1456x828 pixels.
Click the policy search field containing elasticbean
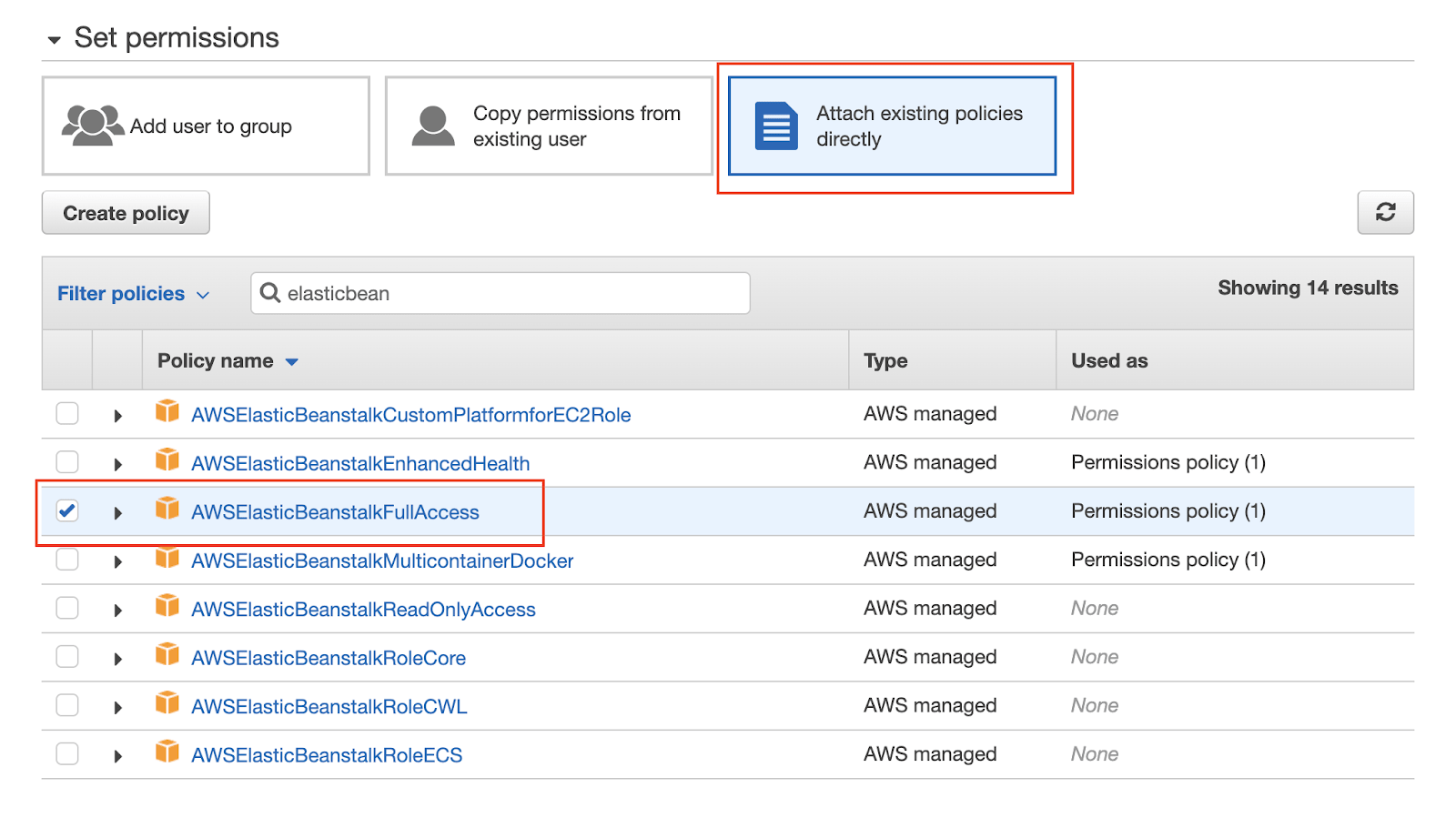[x=500, y=293]
